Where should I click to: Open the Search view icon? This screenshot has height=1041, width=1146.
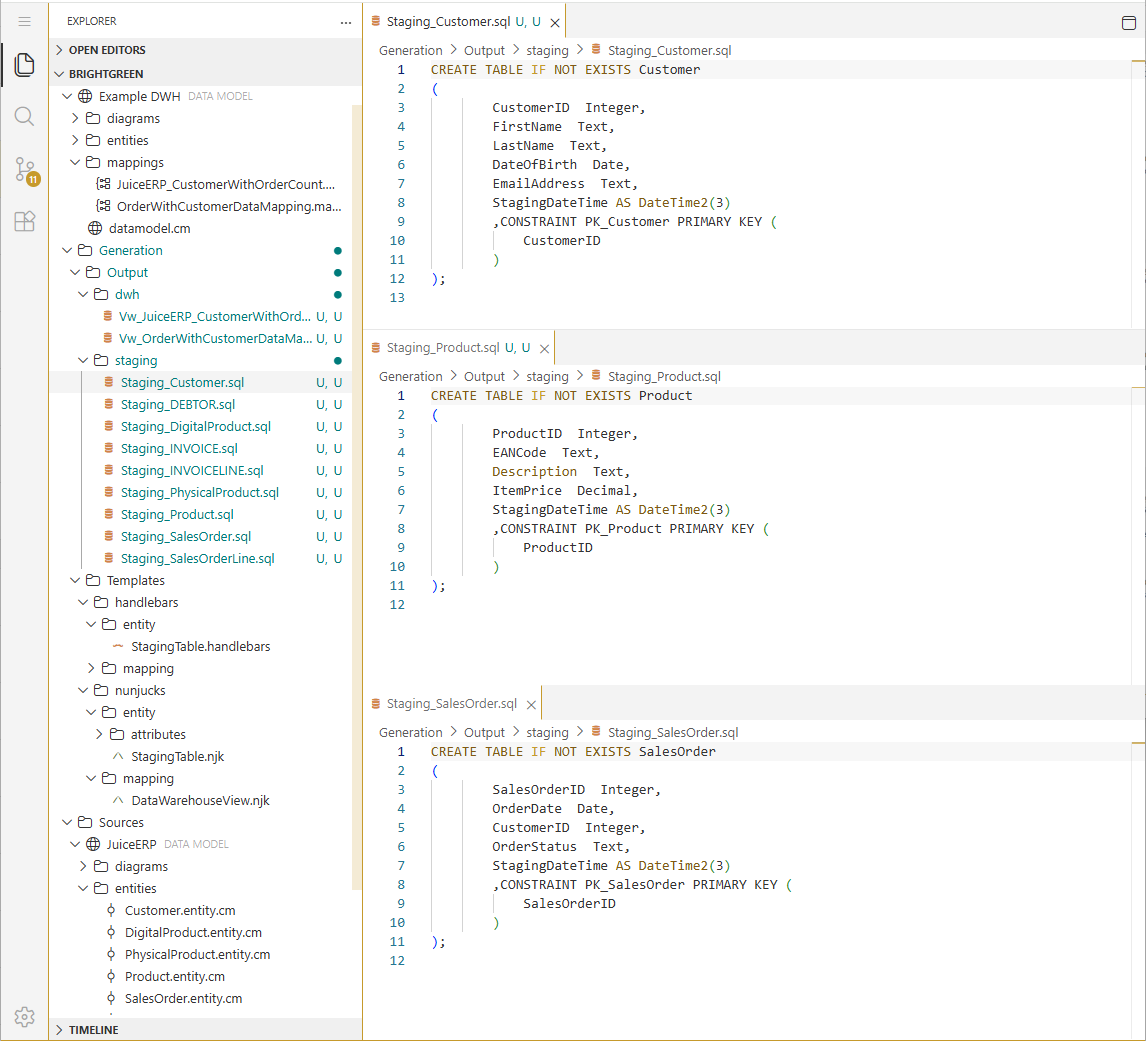[x=24, y=116]
